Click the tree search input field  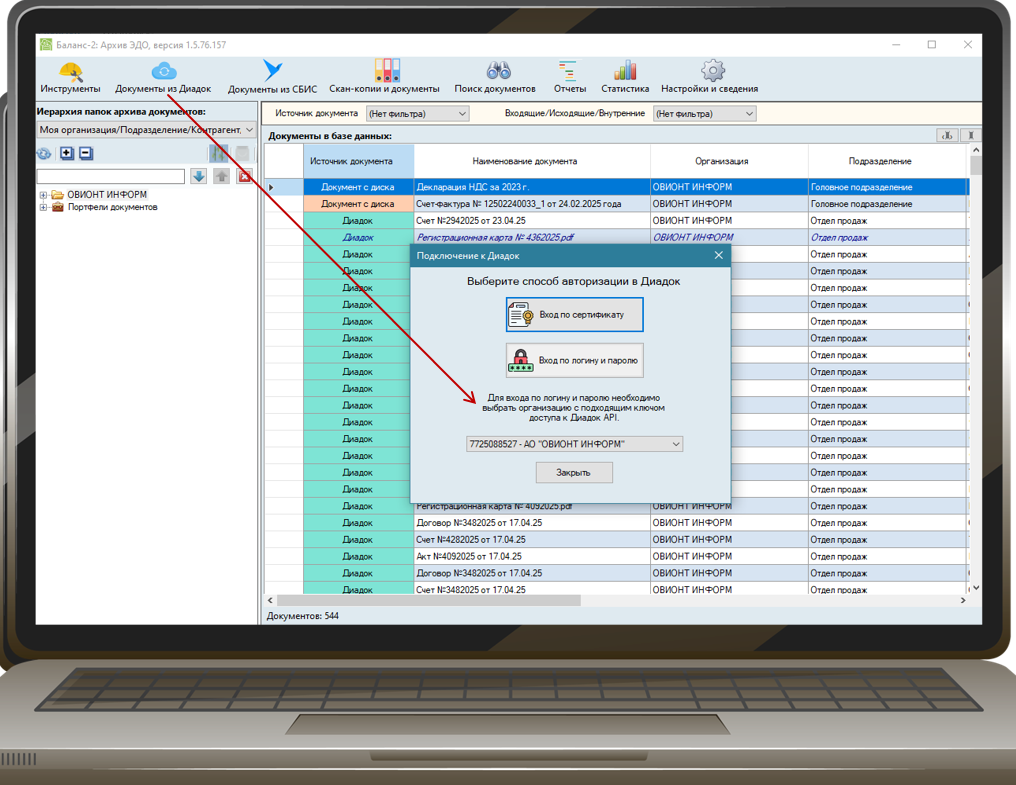(x=111, y=176)
